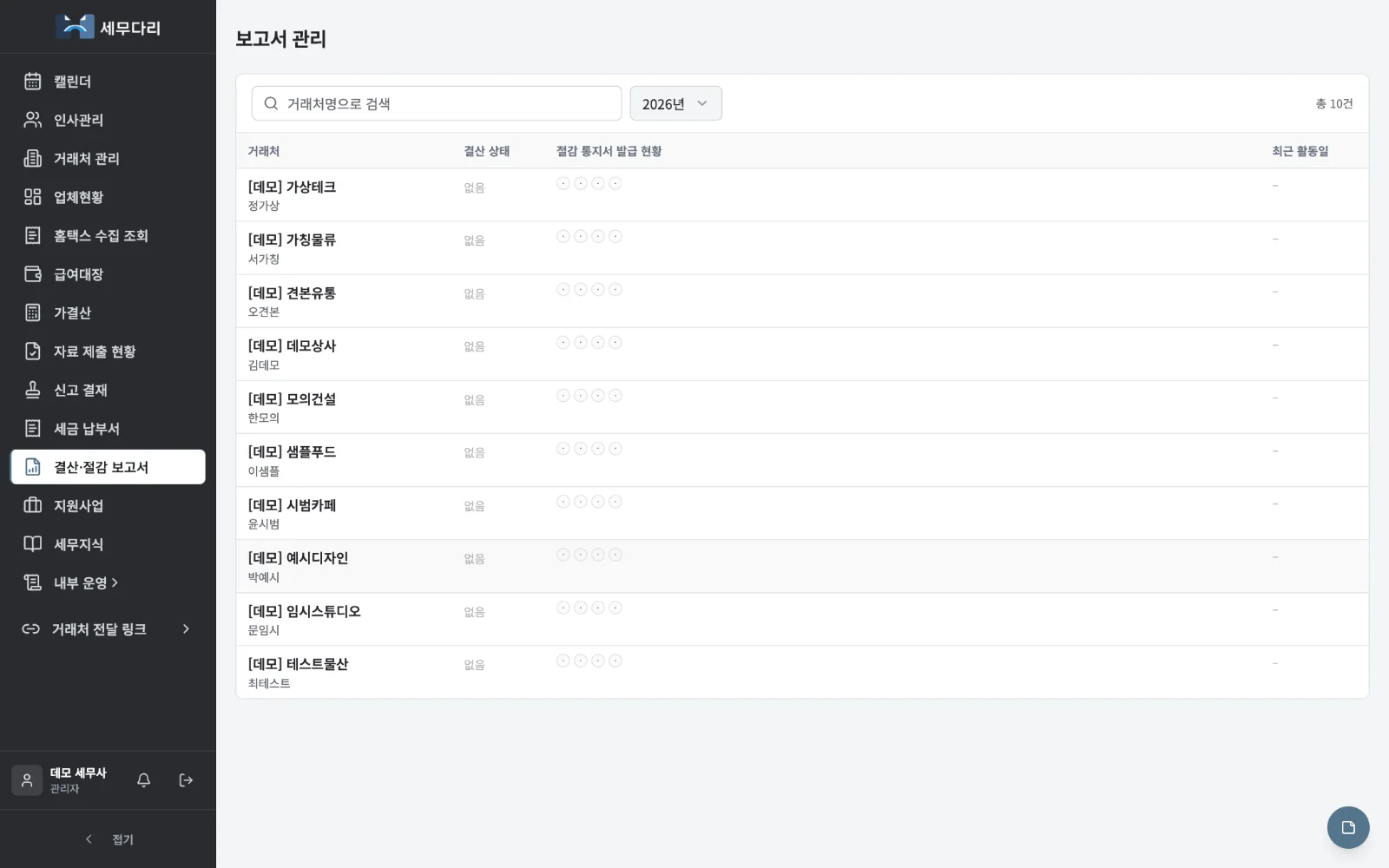The width and height of the screenshot is (1389, 868).
Task: Expand 거래처 전달 링크 section
Action: pos(109,629)
